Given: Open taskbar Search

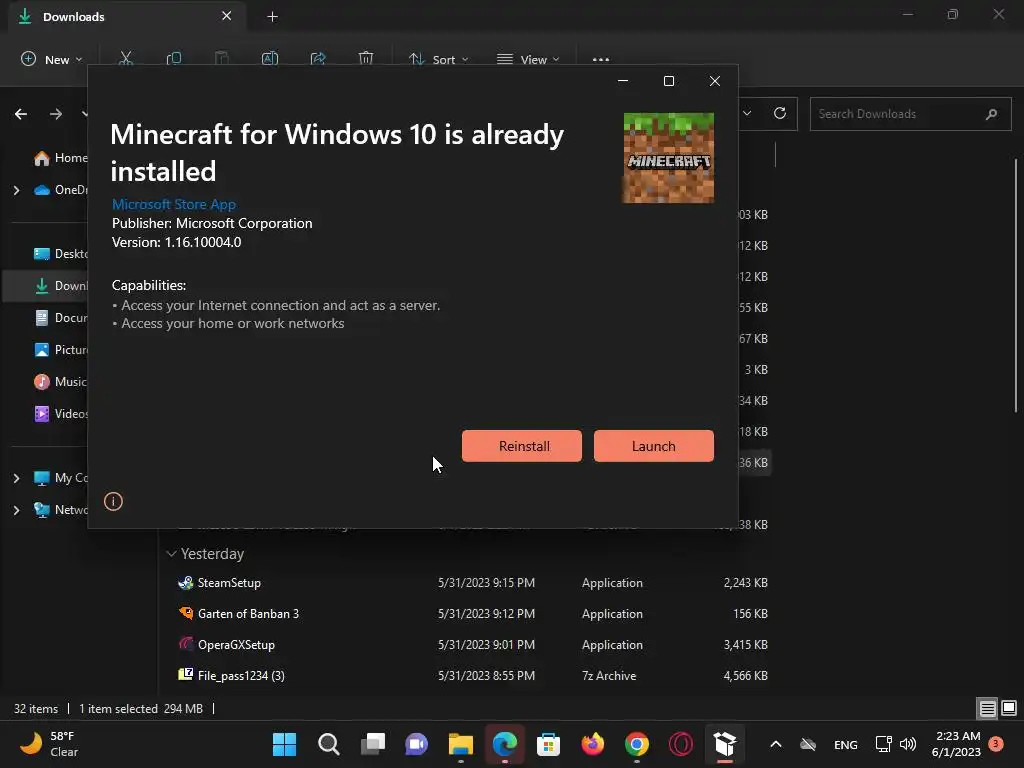Looking at the screenshot, I should coord(328,744).
